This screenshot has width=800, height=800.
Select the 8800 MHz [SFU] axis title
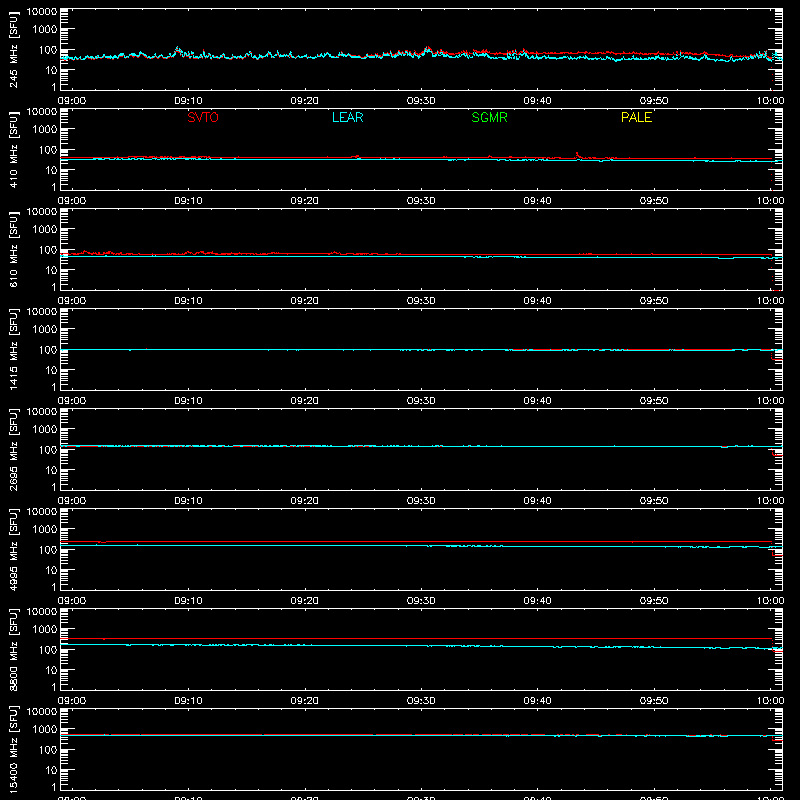13,649
